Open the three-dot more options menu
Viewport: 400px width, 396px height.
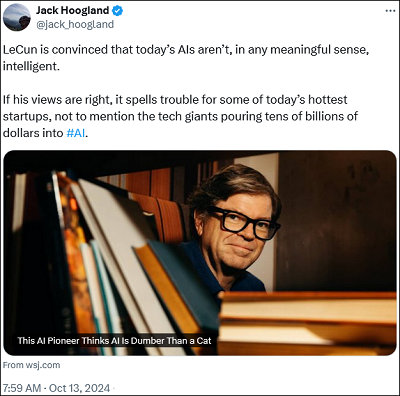tap(390, 11)
